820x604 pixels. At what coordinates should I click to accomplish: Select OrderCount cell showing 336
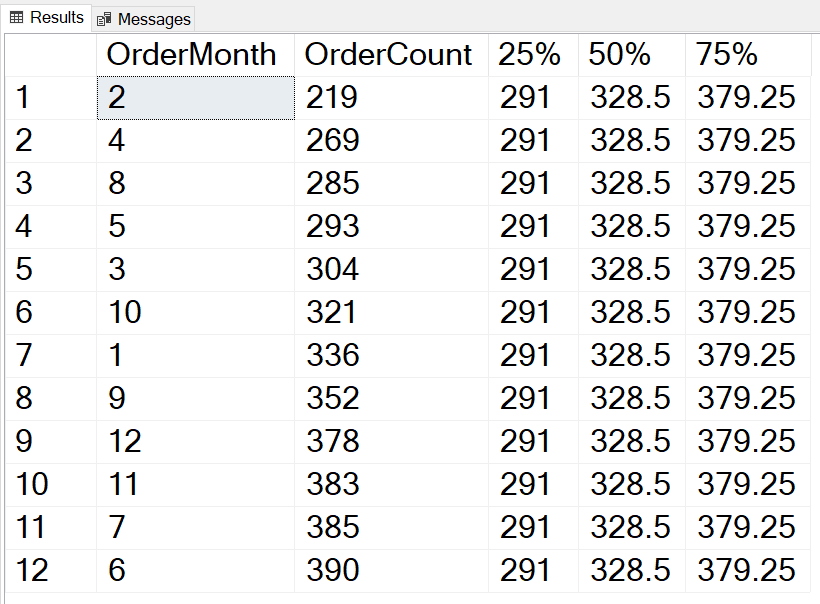click(x=390, y=355)
